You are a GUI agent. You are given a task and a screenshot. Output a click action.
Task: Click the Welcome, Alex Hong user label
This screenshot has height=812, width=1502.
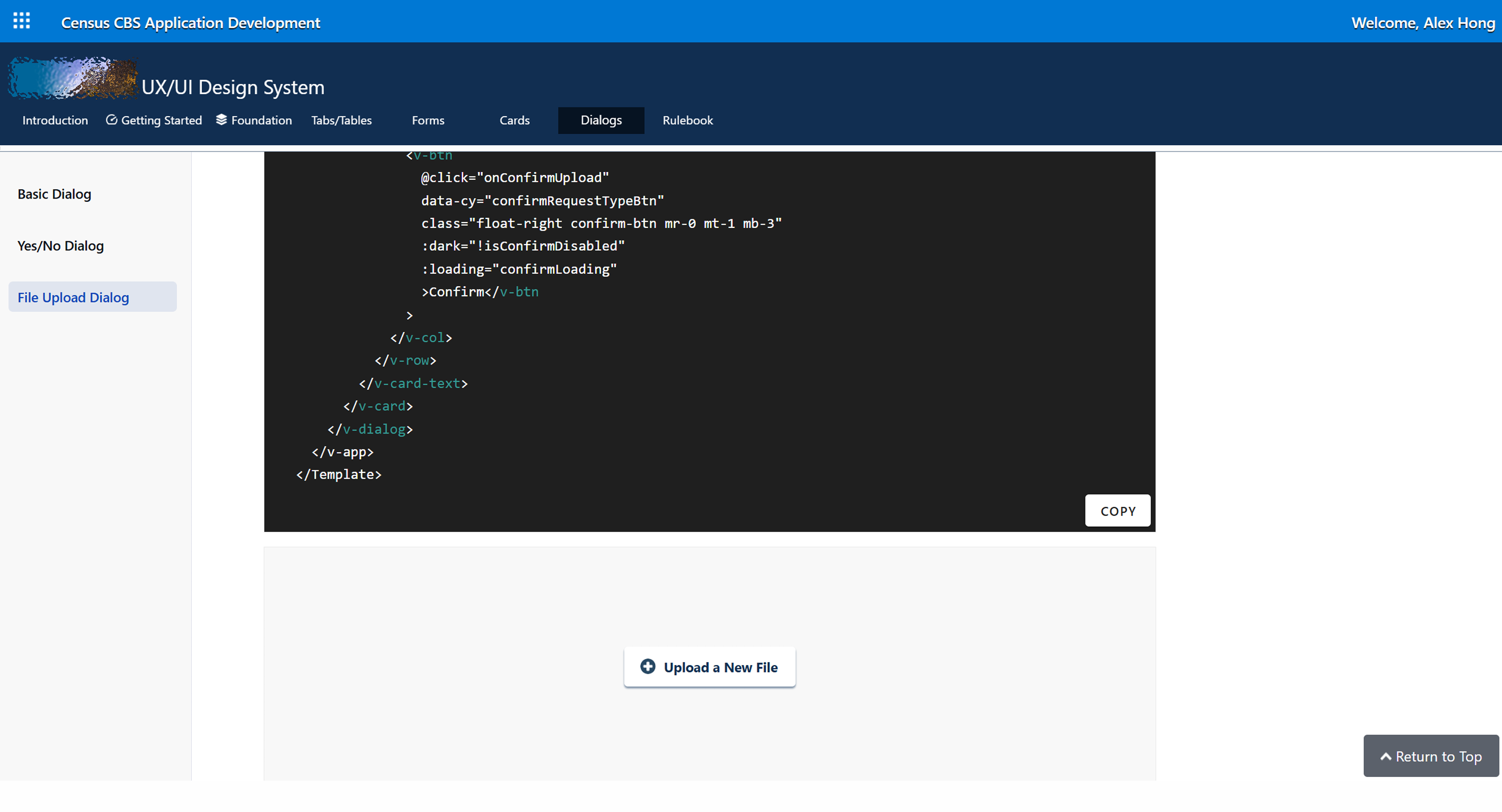click(1423, 23)
